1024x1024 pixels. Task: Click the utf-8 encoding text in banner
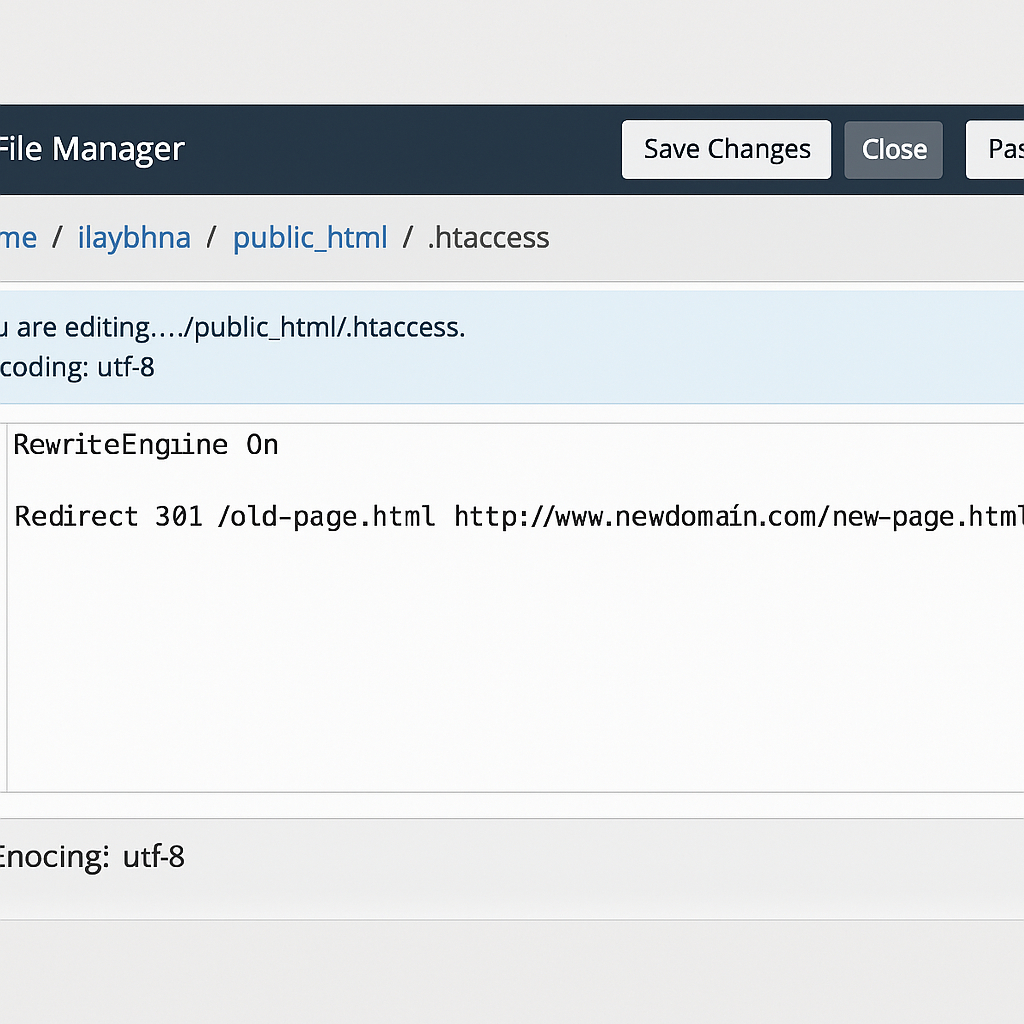click(x=125, y=367)
